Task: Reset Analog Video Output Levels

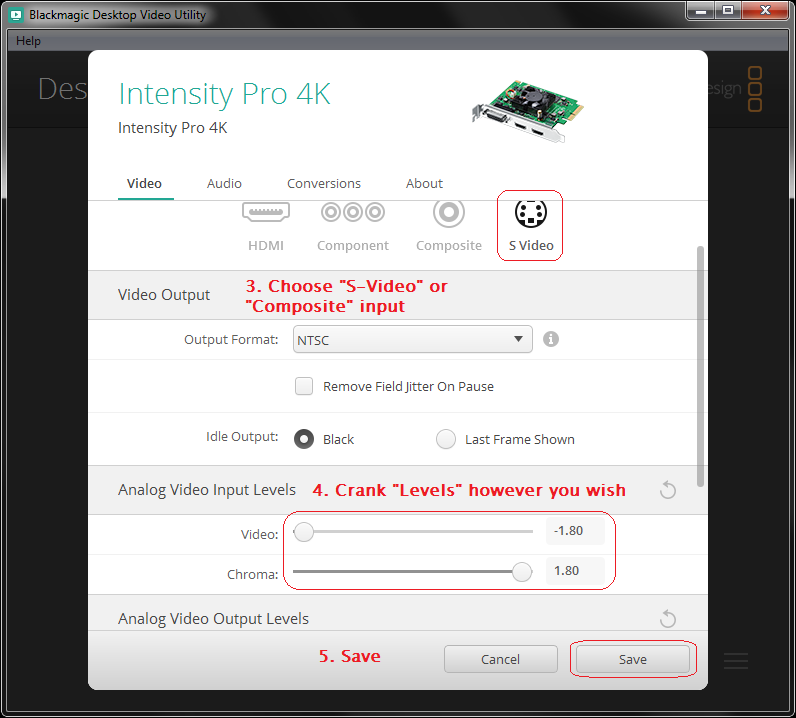Action: (668, 618)
